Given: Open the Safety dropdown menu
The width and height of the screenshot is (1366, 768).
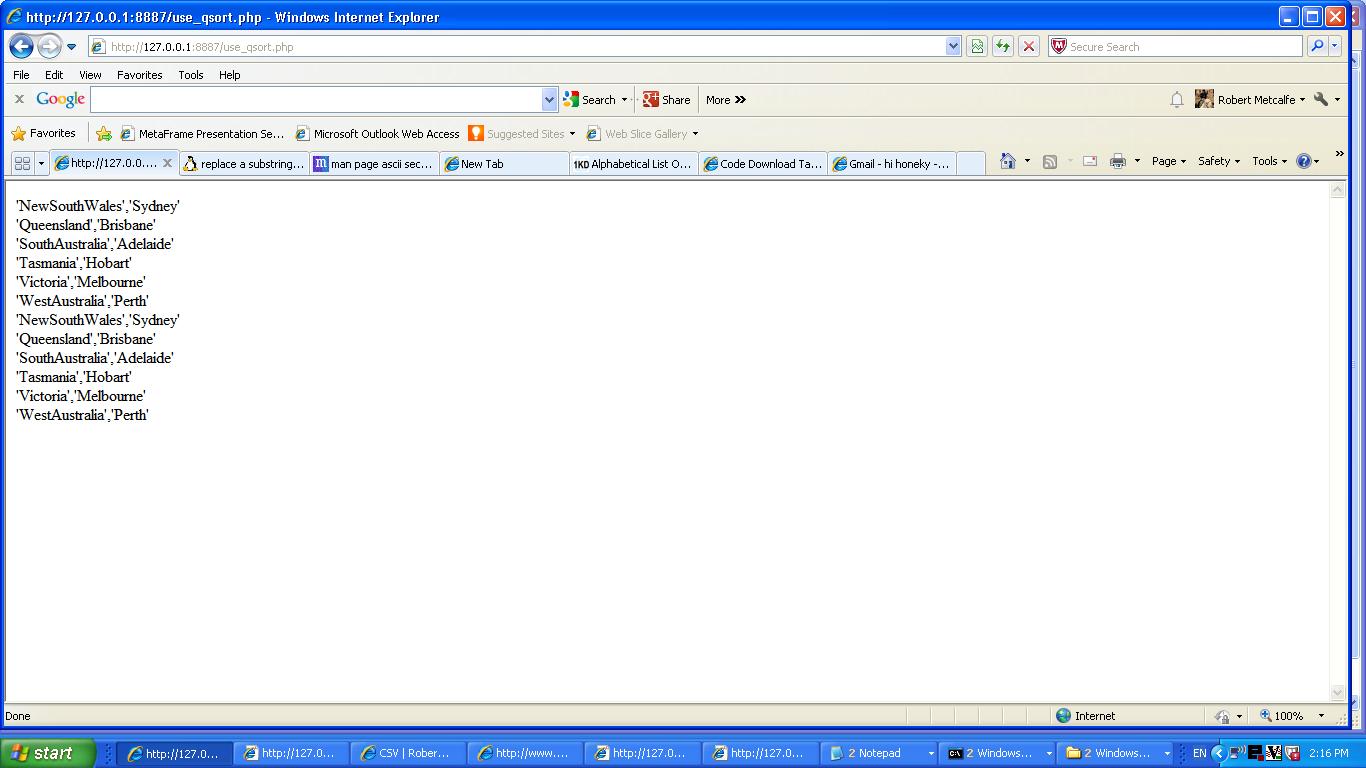Looking at the screenshot, I should coord(1218,161).
